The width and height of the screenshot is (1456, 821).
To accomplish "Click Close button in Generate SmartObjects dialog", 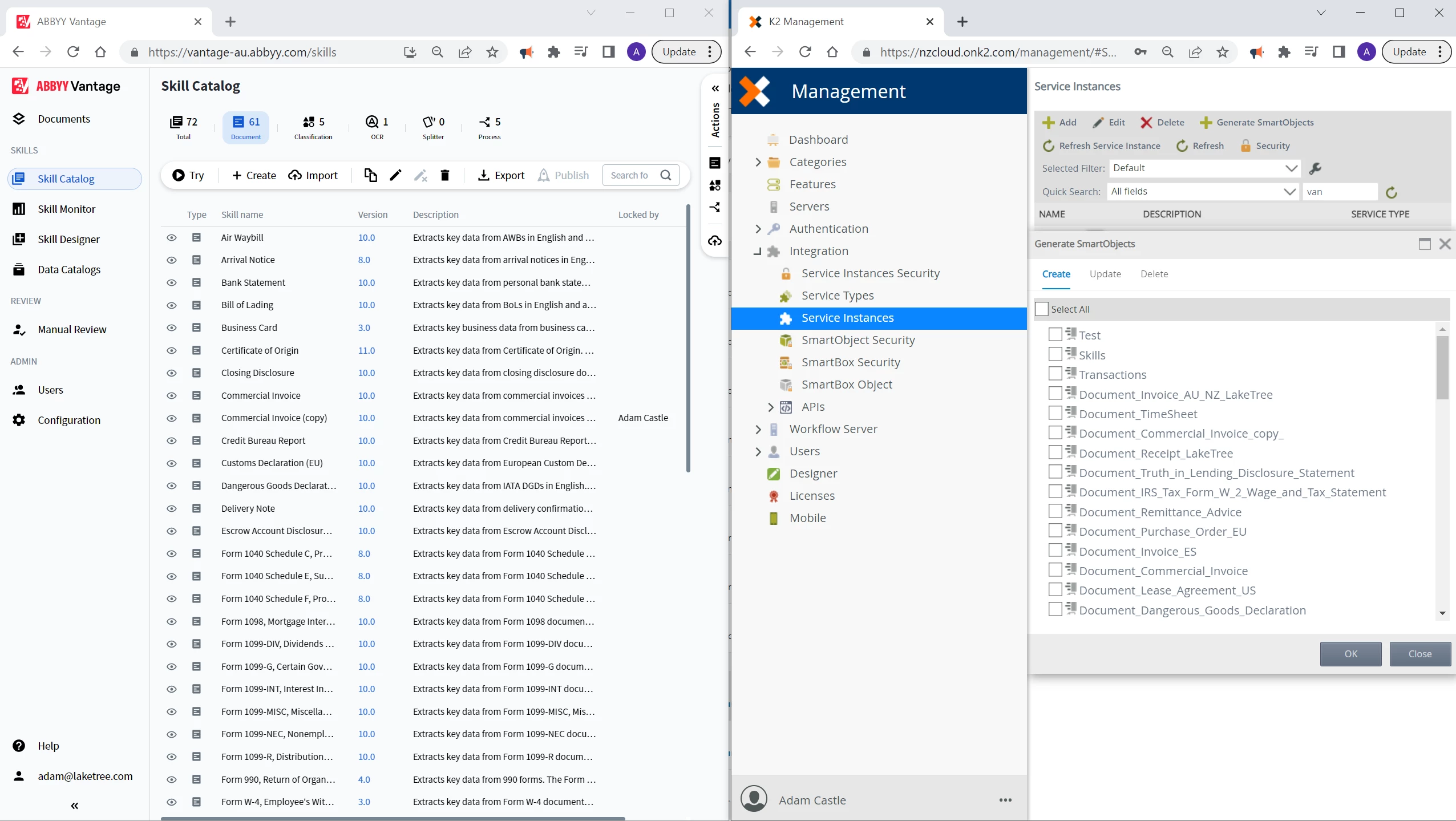I will coord(1420,654).
